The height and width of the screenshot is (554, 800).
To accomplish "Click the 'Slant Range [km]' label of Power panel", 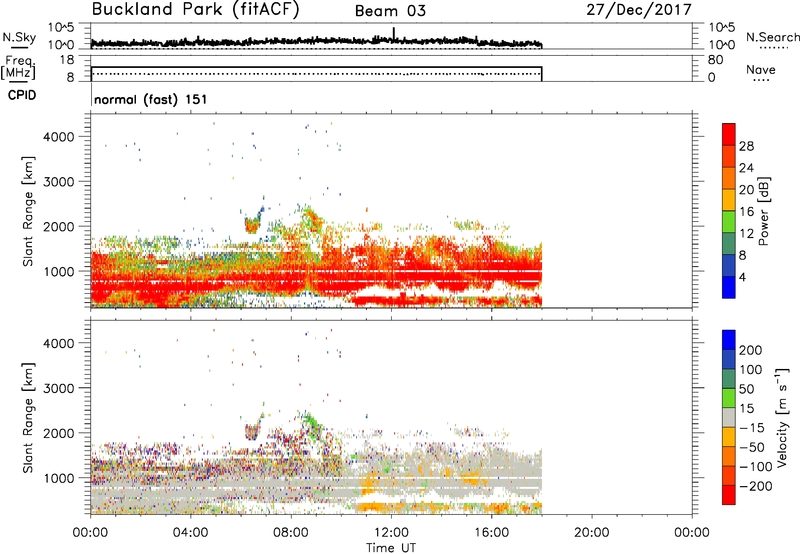I will coord(28,211).
